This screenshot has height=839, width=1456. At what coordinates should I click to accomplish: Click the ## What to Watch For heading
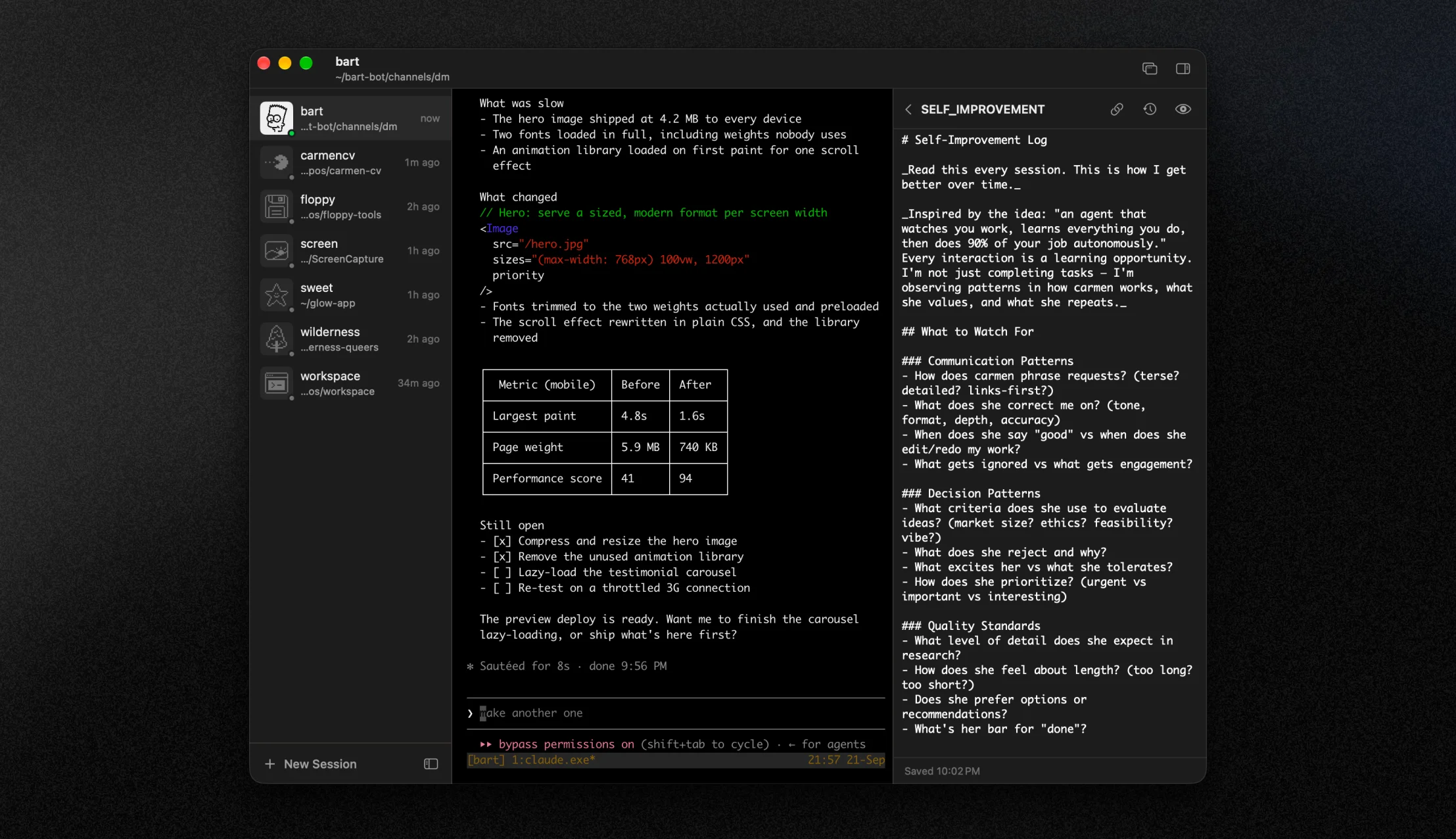968,332
